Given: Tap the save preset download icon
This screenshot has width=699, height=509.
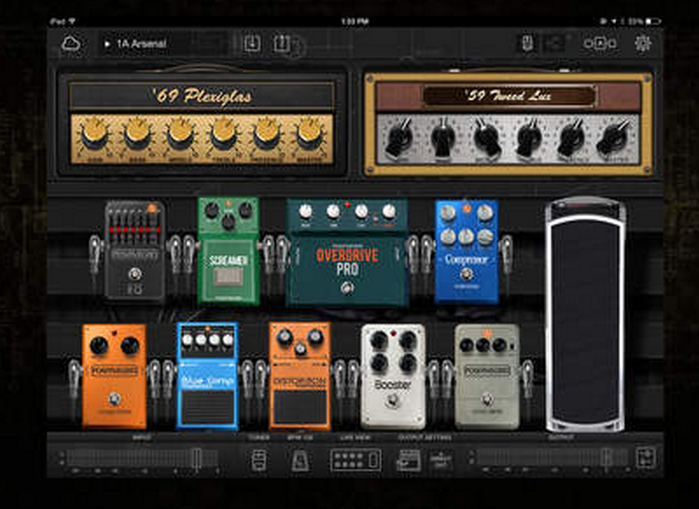Looking at the screenshot, I should pos(252,44).
